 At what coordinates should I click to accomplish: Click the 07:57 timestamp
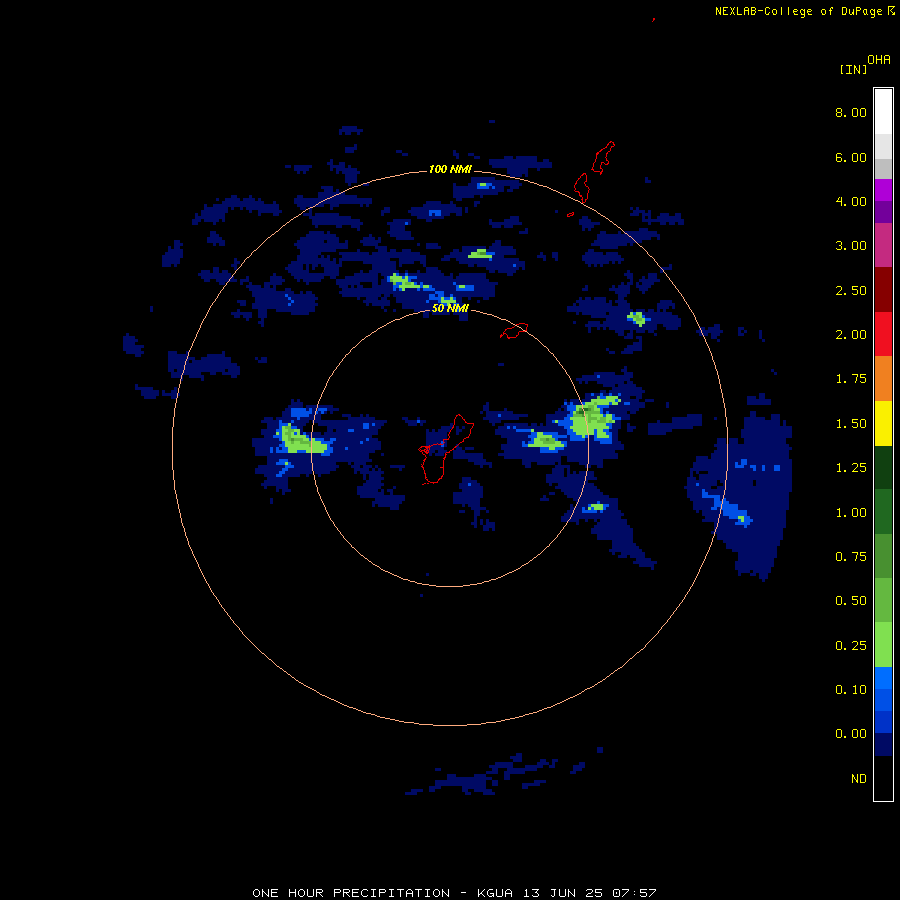coord(634,893)
